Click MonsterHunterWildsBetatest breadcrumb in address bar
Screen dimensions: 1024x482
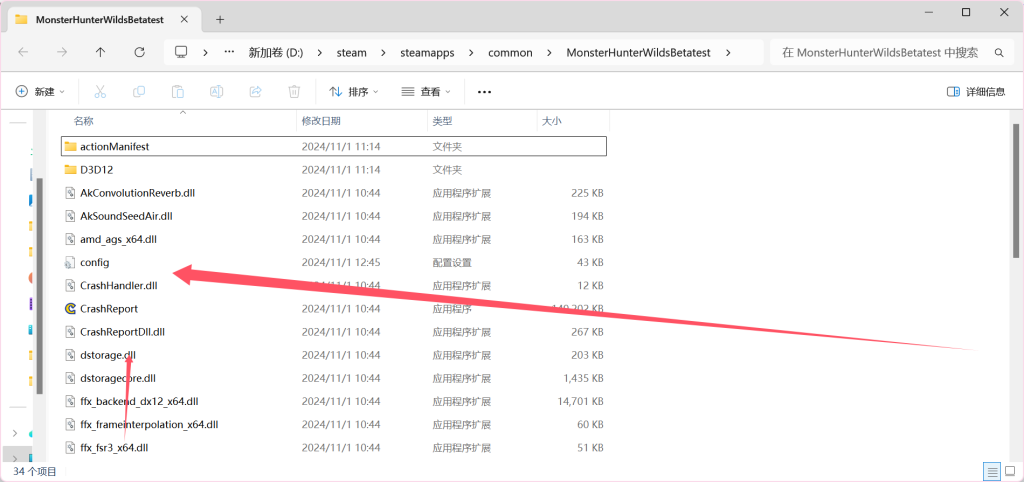click(638, 53)
